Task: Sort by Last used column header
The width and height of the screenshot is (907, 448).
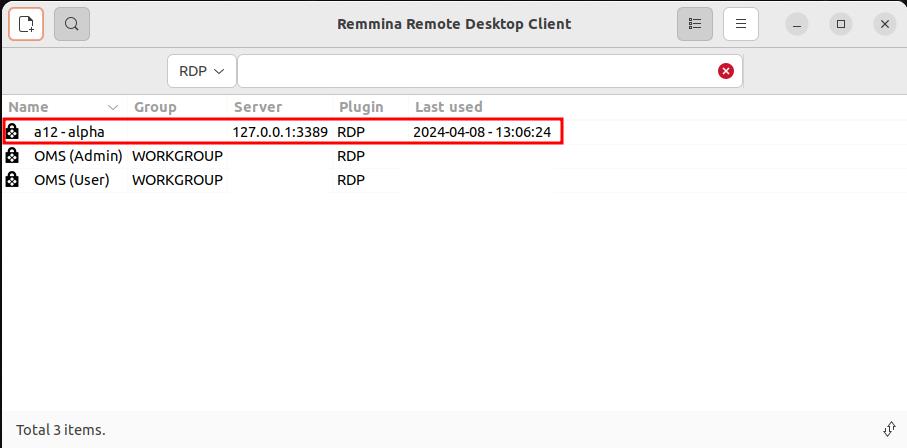Action: tap(448, 107)
